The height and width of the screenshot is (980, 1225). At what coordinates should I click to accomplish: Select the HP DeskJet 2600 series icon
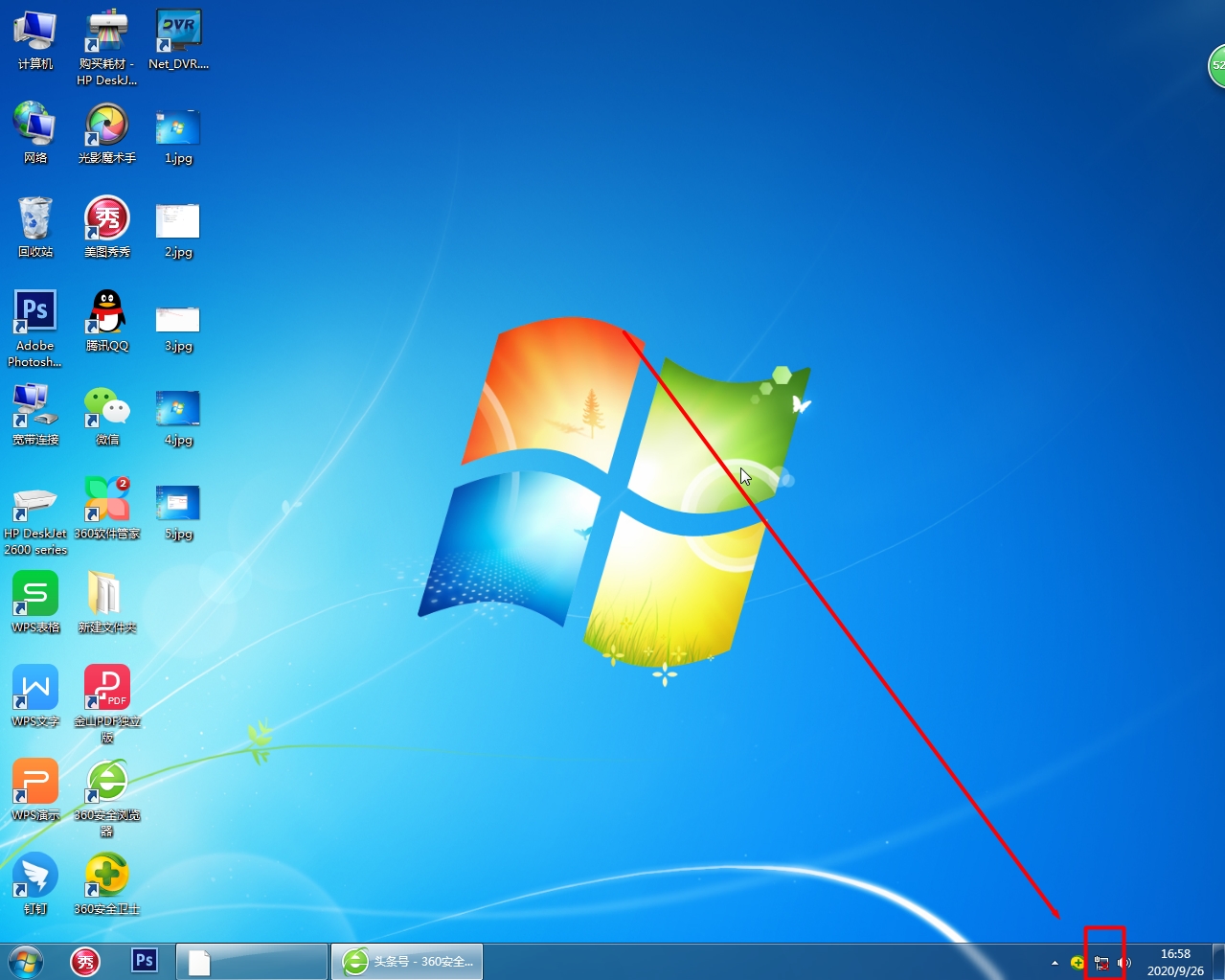(x=35, y=518)
